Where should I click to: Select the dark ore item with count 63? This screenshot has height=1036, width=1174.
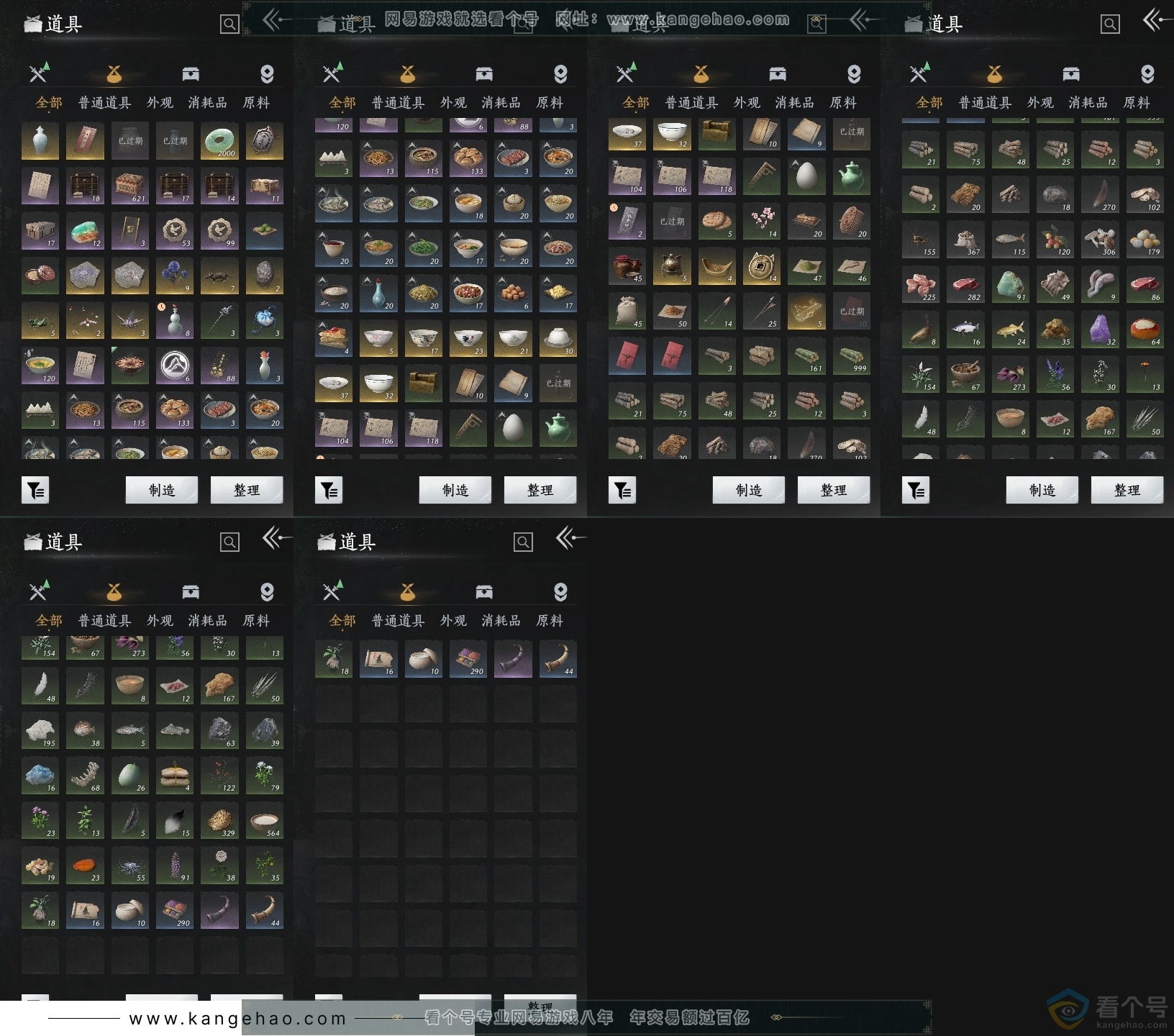(x=219, y=731)
